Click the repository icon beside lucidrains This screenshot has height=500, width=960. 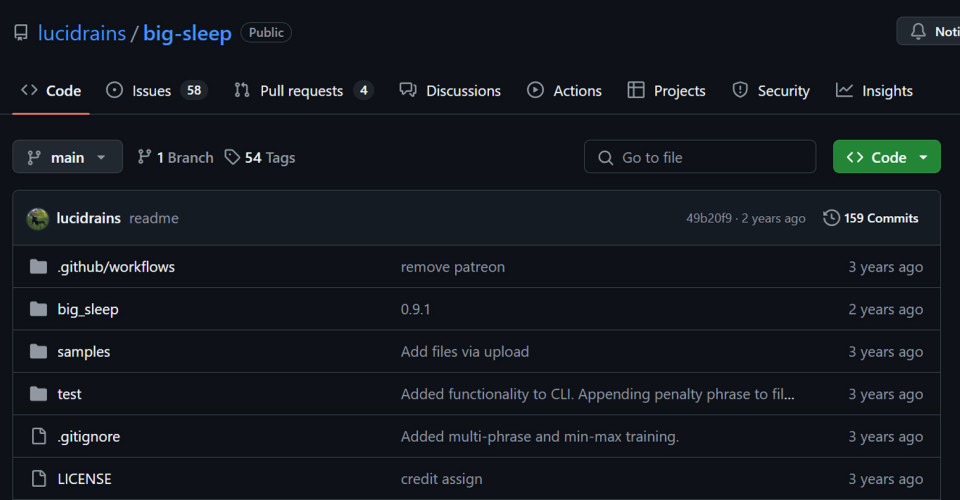tap(20, 33)
